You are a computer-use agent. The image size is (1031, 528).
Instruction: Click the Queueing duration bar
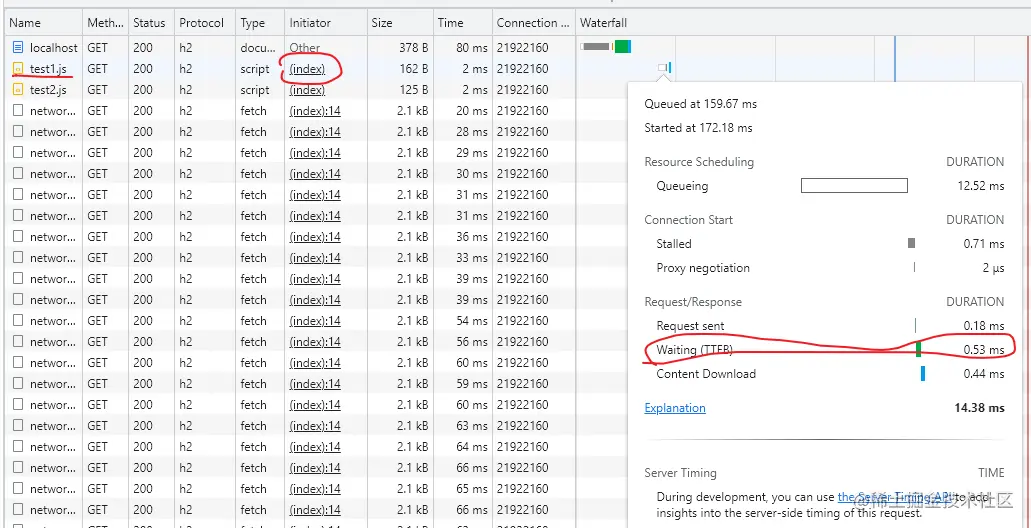854,185
